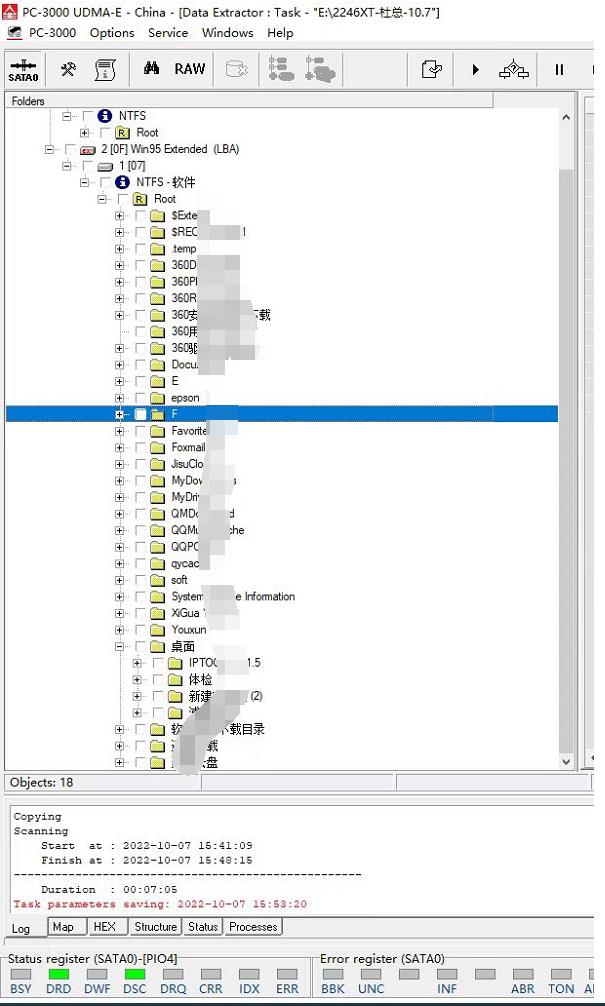Check the box for 体检 folder

158,679
